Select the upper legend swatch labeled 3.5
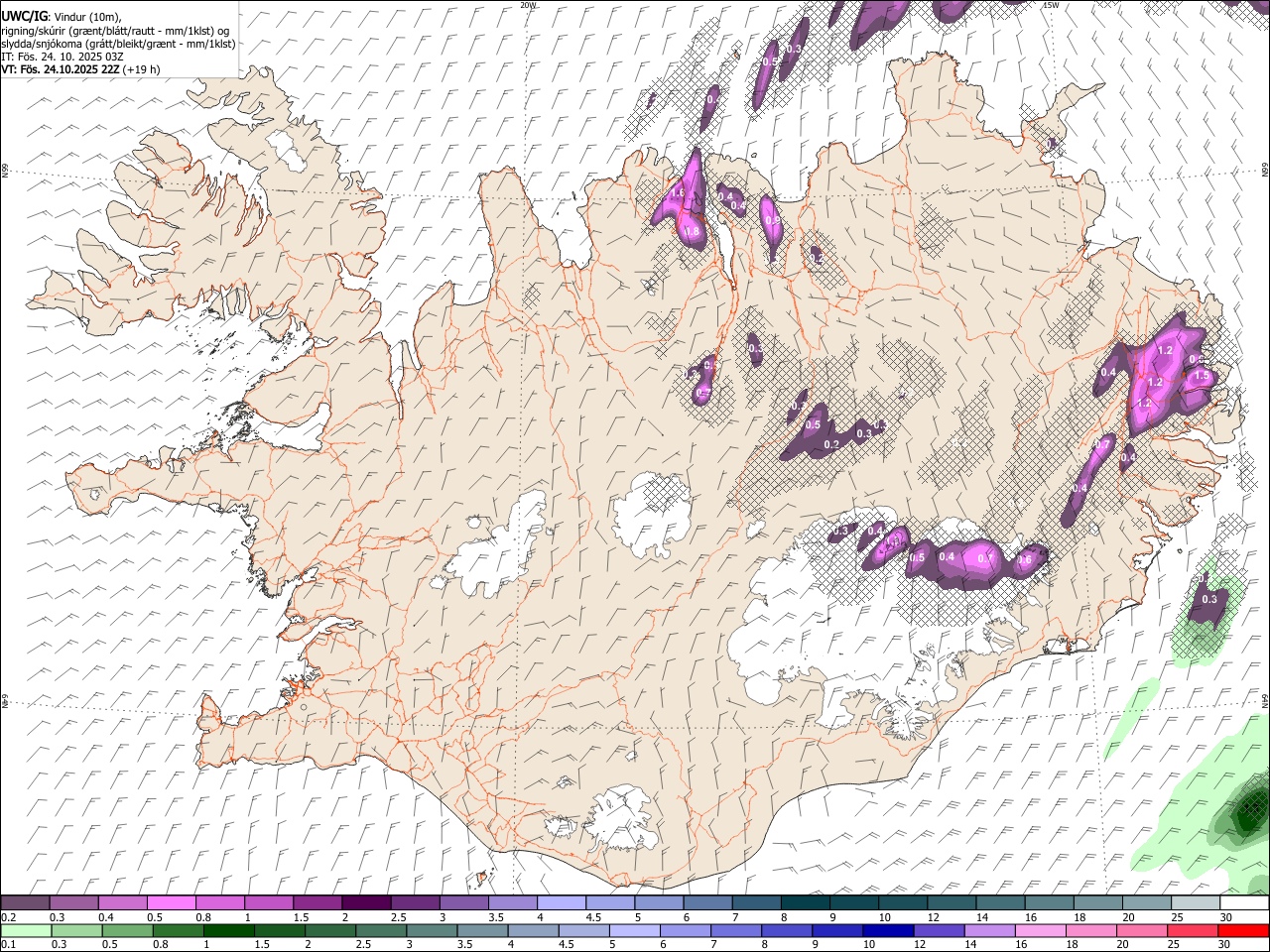This screenshot has width=1270, height=952. 512,903
